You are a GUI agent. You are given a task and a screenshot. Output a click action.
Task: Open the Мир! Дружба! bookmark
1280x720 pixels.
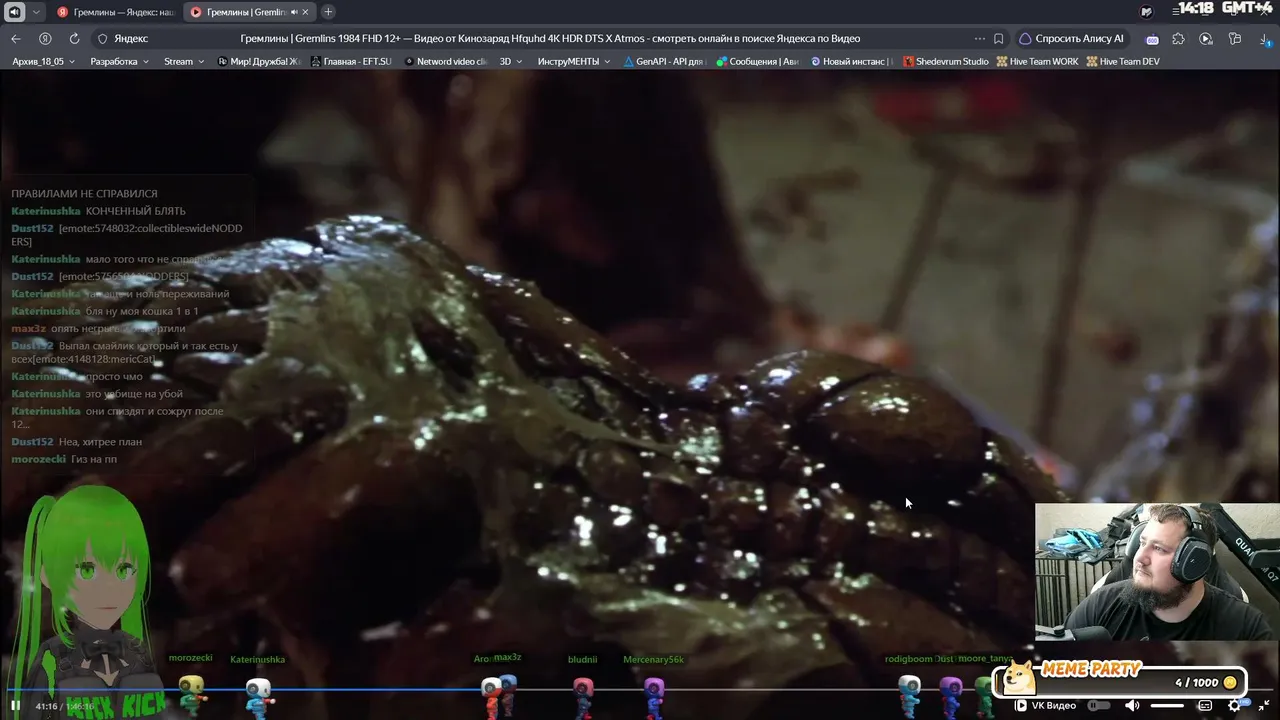point(258,62)
